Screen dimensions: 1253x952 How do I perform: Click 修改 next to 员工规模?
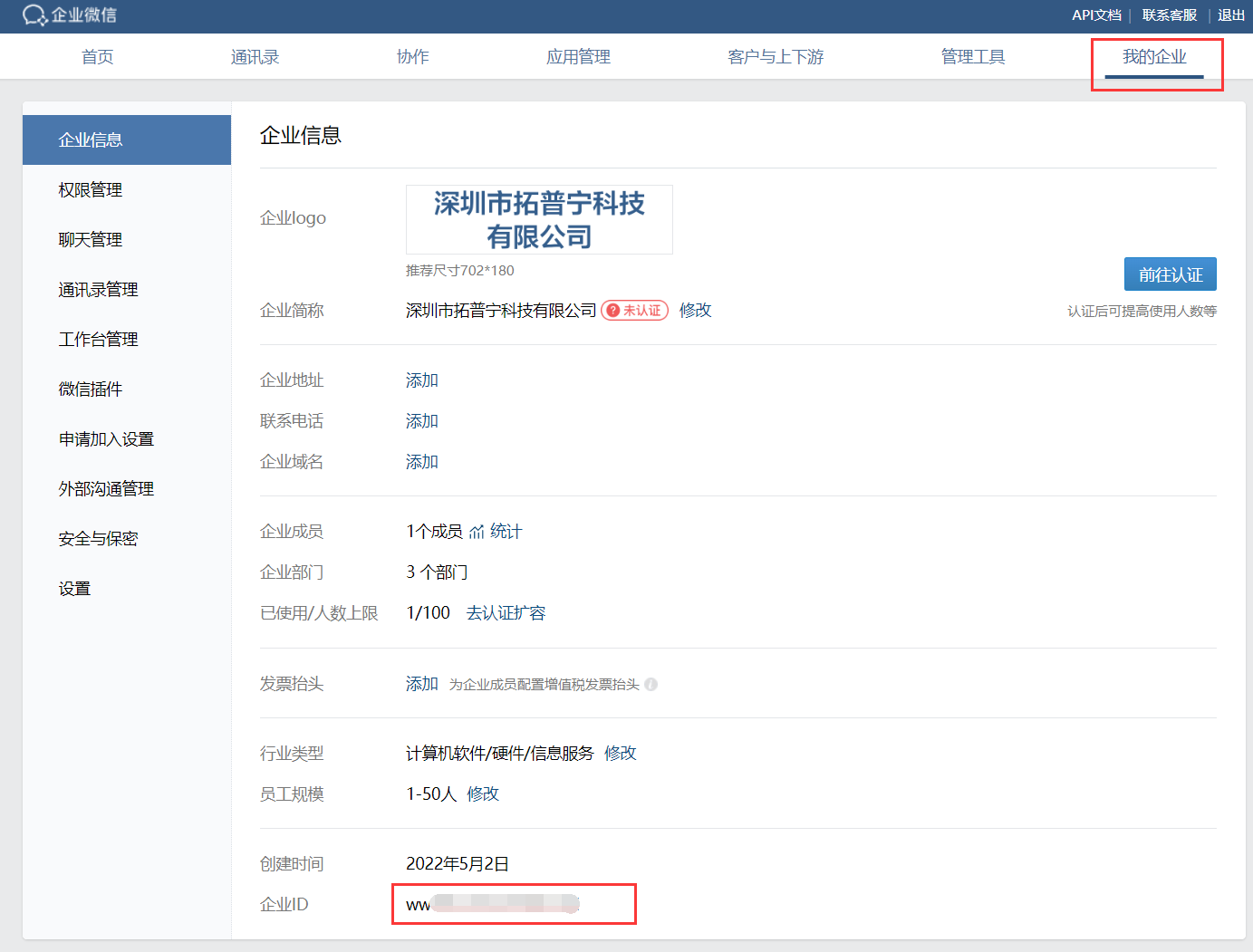(483, 794)
